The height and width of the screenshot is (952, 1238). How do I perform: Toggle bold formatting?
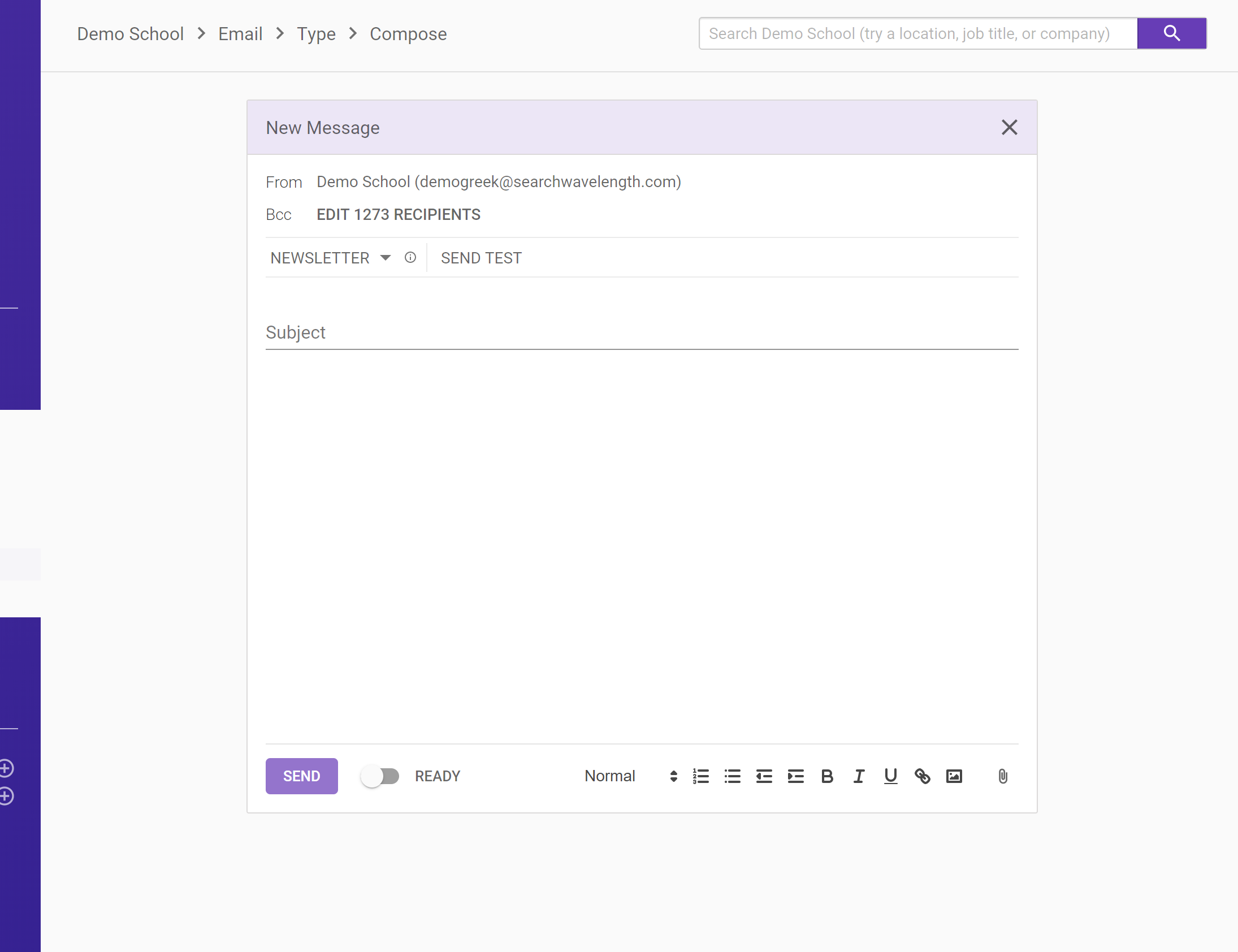827,776
